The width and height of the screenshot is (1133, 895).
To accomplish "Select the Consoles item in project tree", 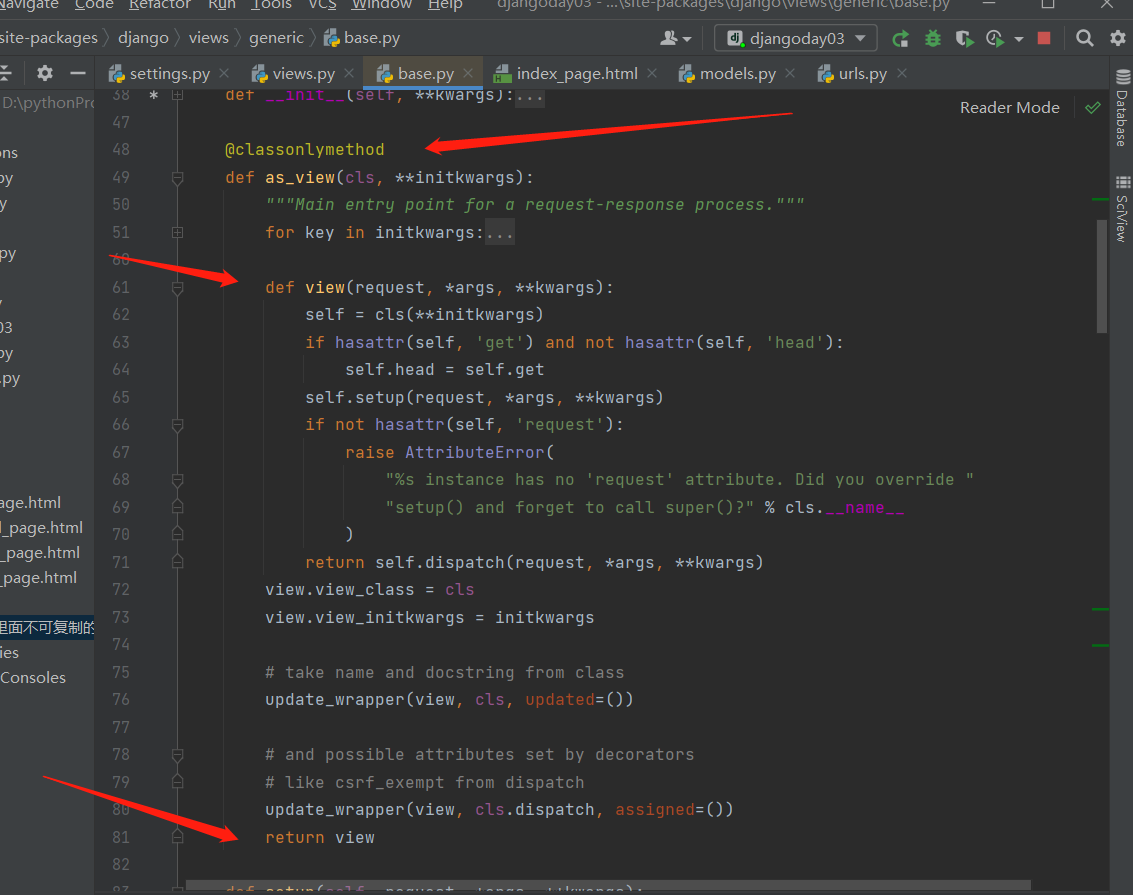I will click(33, 678).
